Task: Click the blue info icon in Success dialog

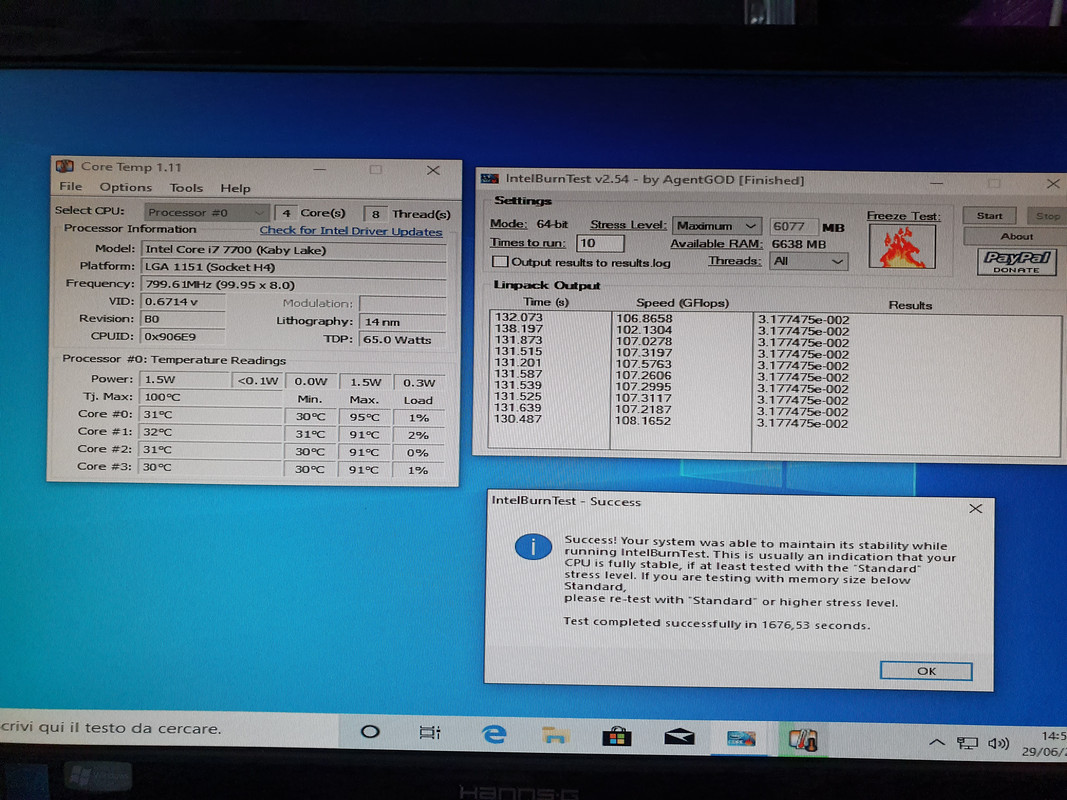Action: click(533, 547)
